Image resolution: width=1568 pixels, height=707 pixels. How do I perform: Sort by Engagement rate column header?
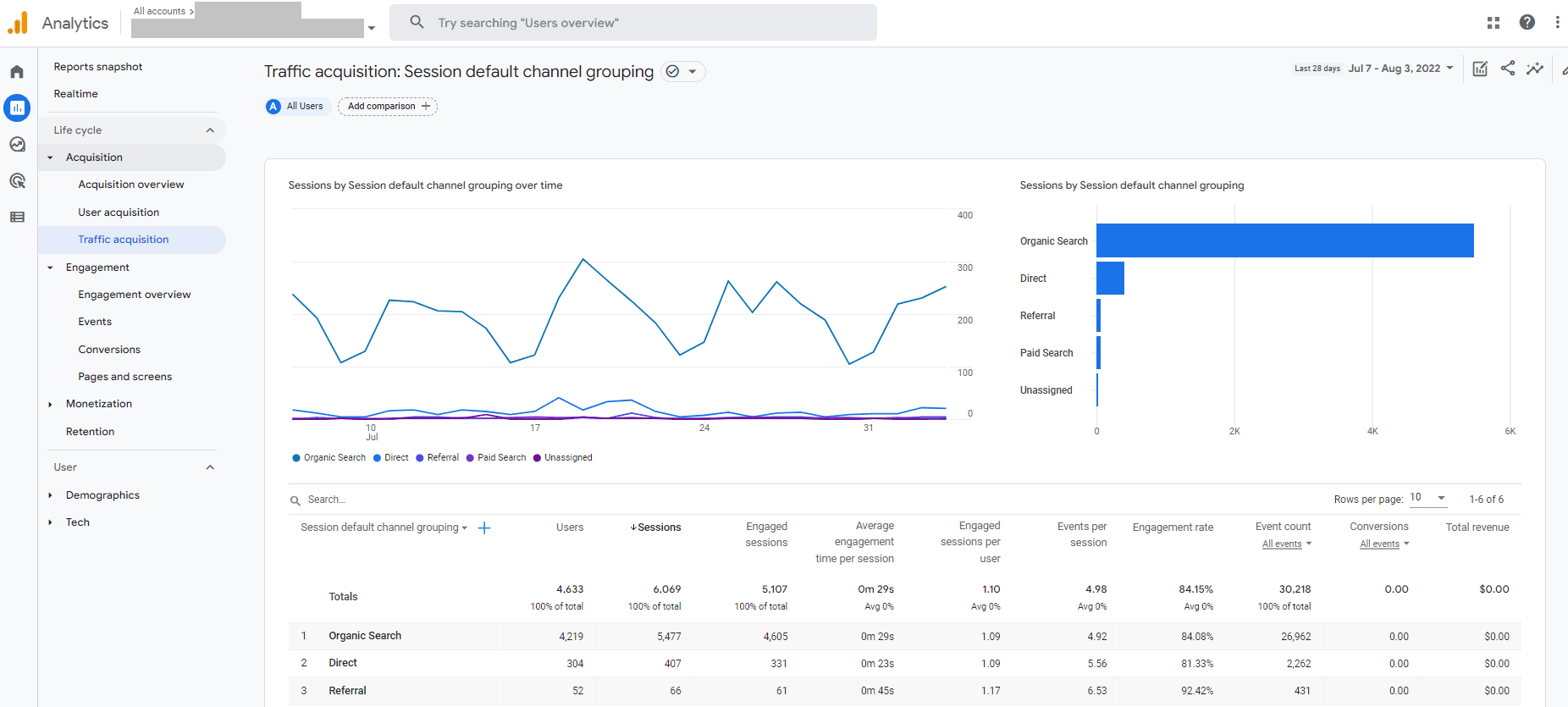[1173, 527]
